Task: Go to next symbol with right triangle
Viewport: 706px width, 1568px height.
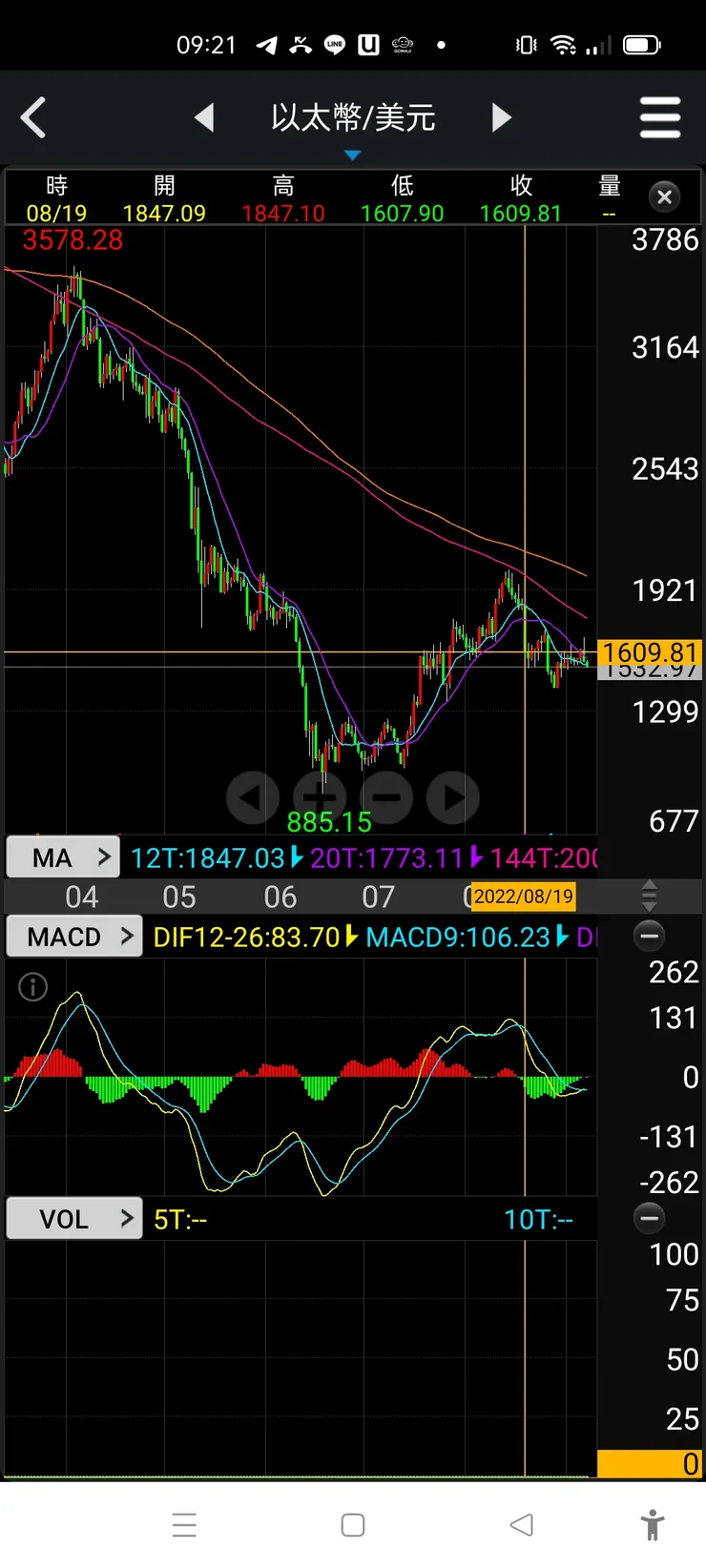Action: click(x=502, y=117)
